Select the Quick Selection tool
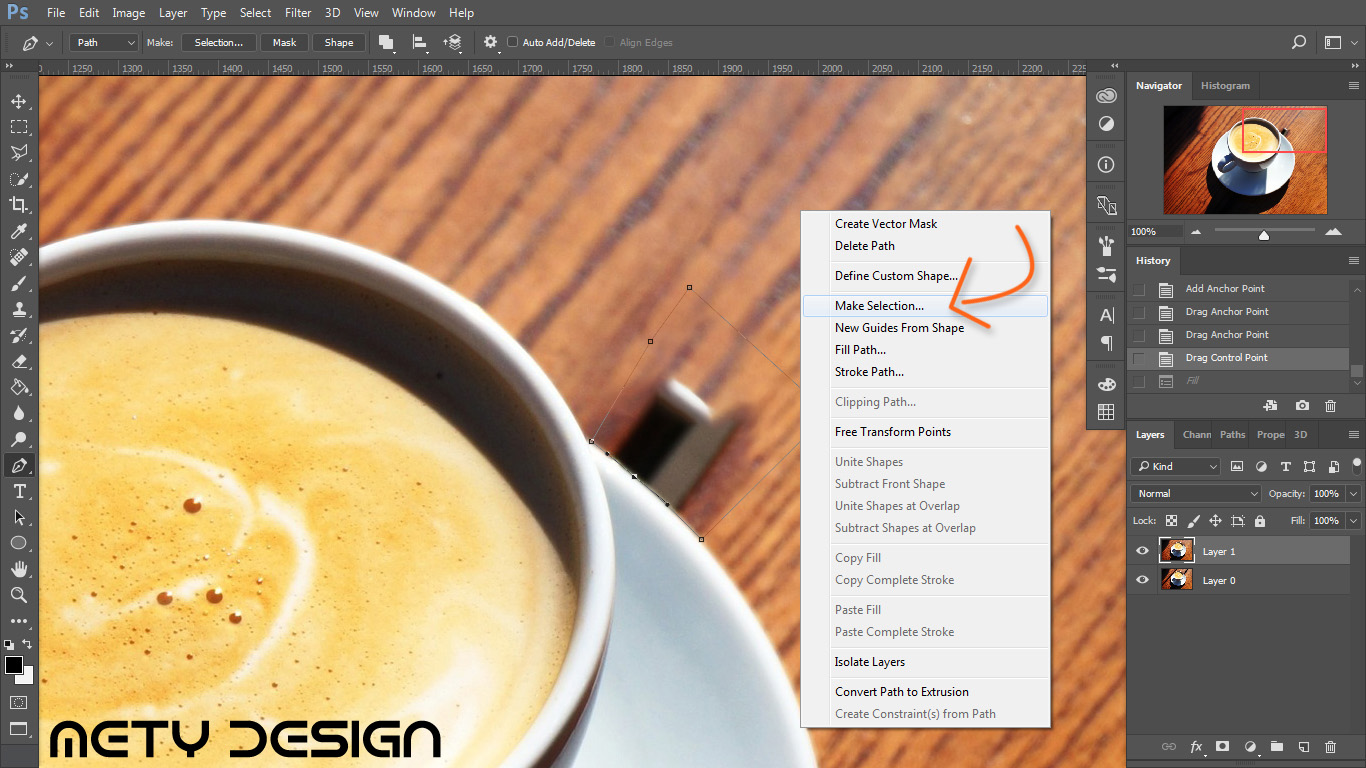 click(18, 179)
